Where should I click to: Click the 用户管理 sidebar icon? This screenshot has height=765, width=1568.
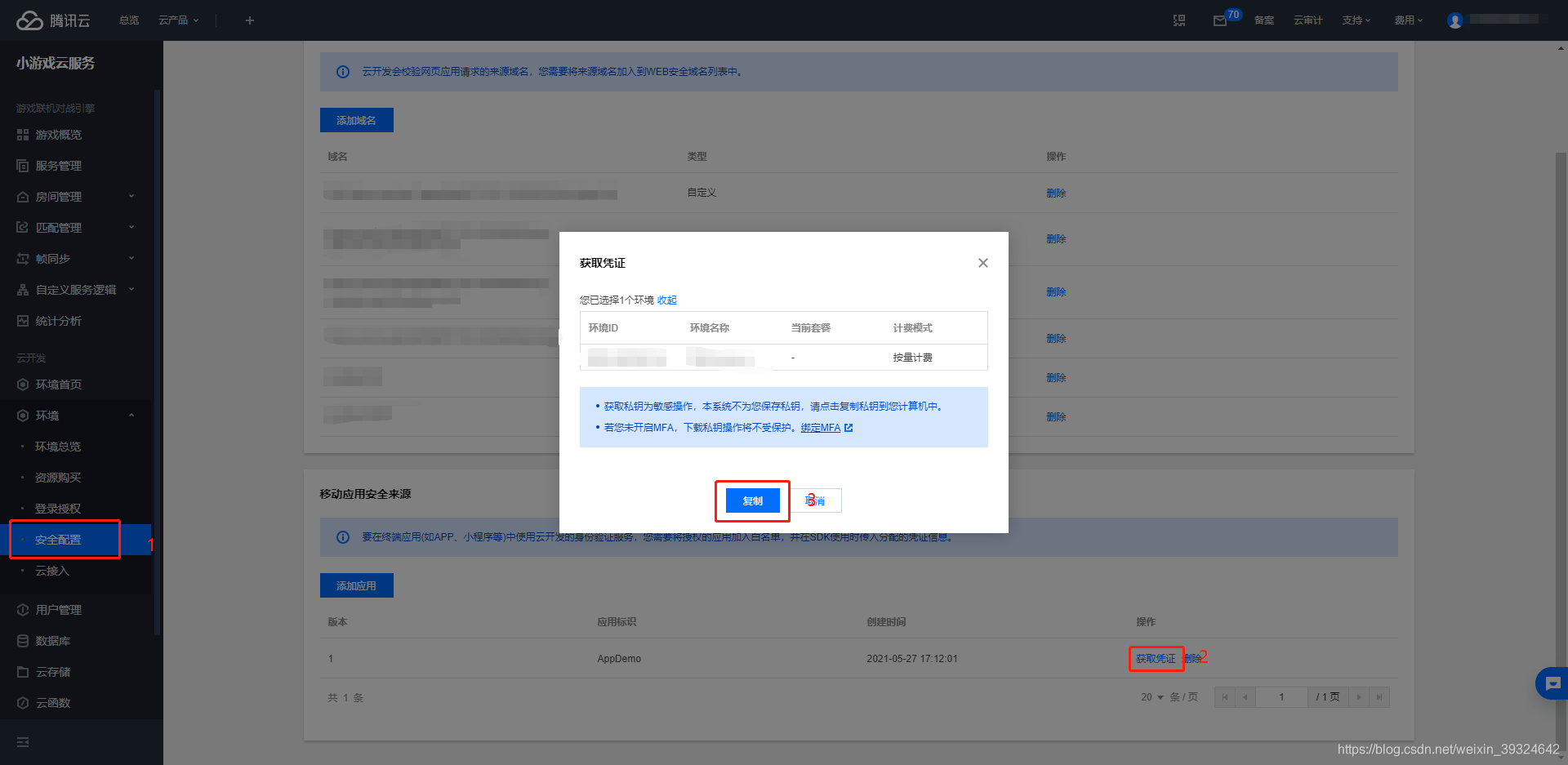point(23,610)
